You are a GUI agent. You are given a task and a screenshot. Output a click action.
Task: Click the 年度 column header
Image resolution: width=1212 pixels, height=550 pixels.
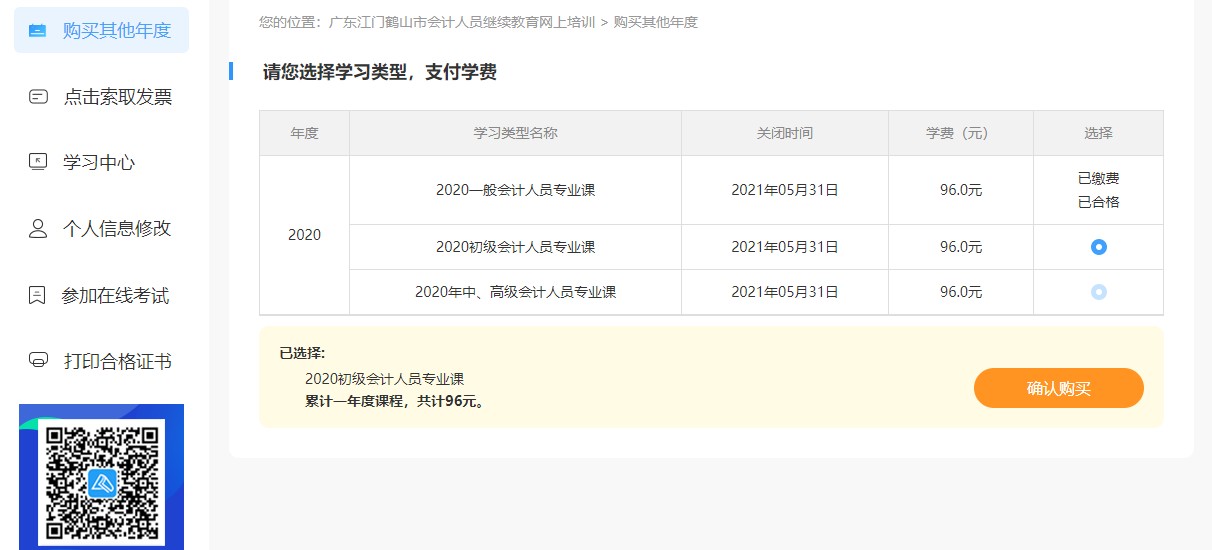[x=304, y=133]
